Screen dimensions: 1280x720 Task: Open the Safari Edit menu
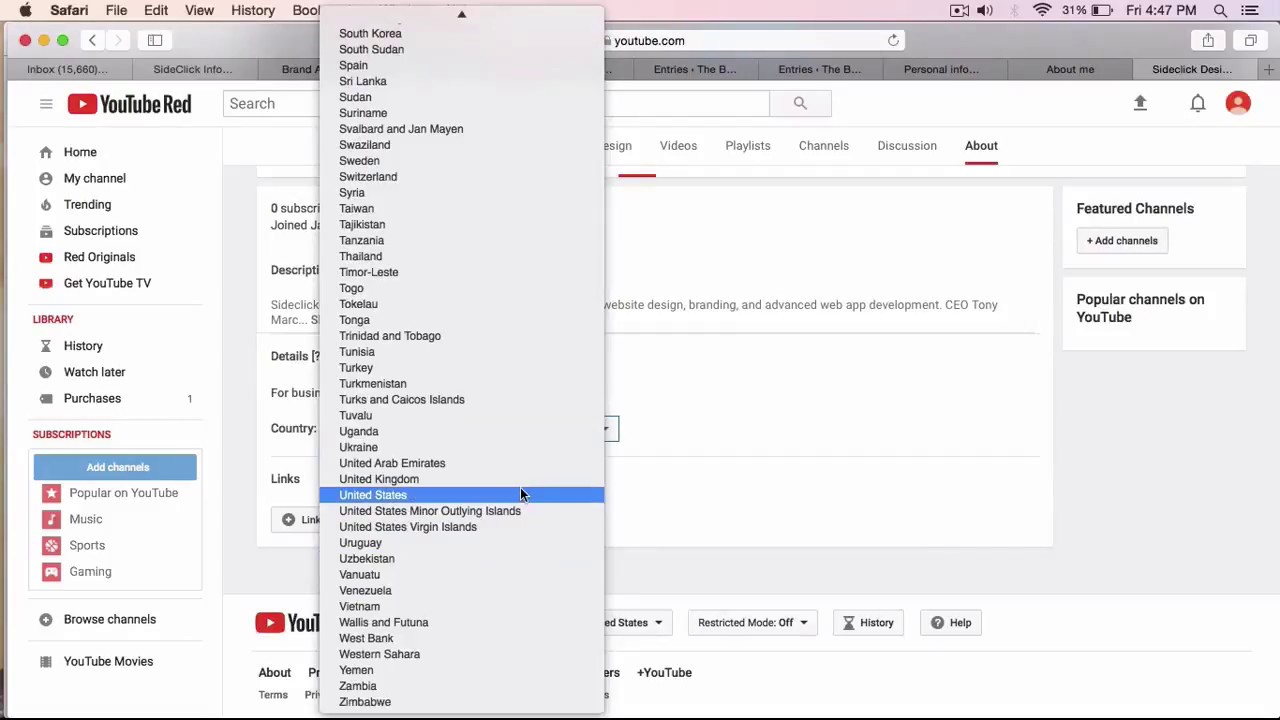(155, 10)
